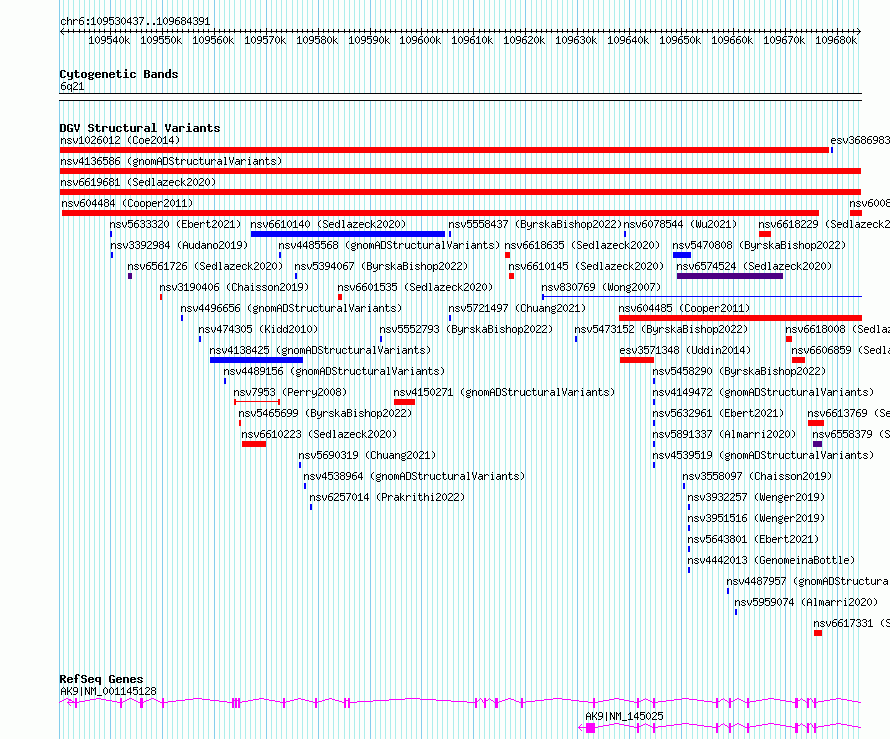Open nsv830769 (Wong2007) variant

601,287
